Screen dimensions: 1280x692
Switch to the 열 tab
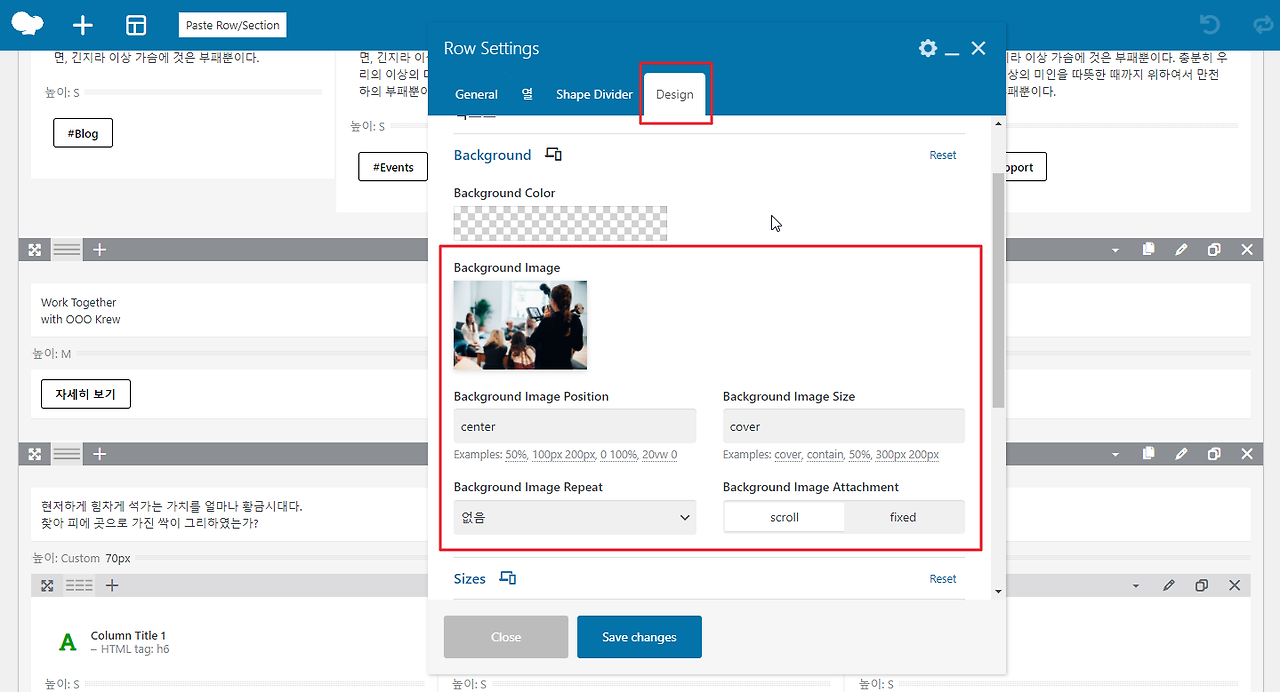pos(527,94)
